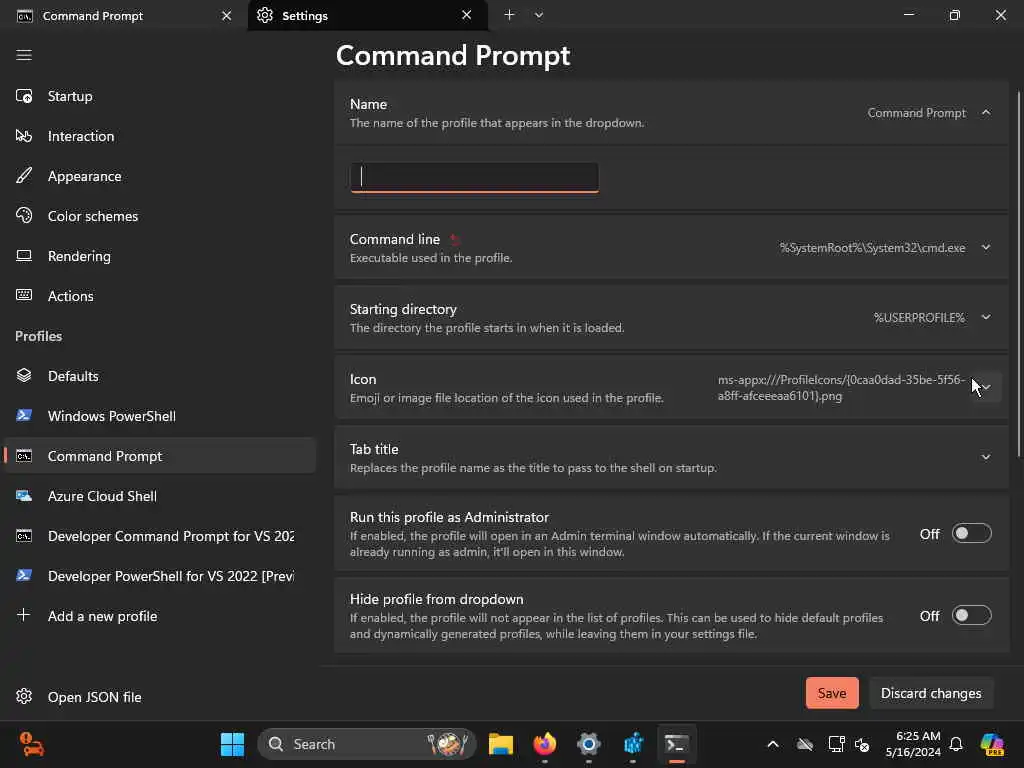Click the Developer PowerShell profile icon
1024x768 pixels.
pyautogui.click(x=24, y=575)
